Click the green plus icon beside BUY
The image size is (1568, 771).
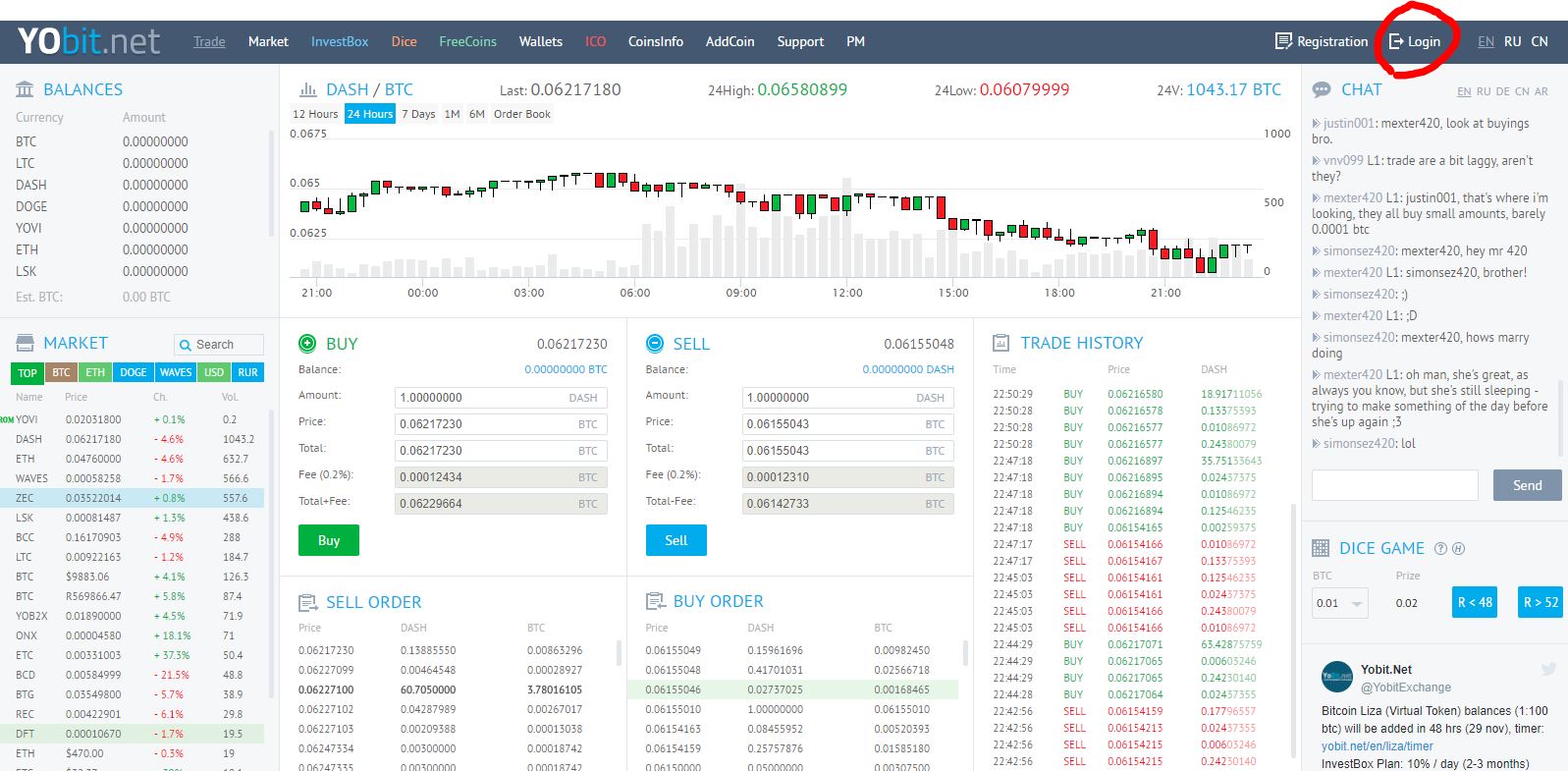307,344
